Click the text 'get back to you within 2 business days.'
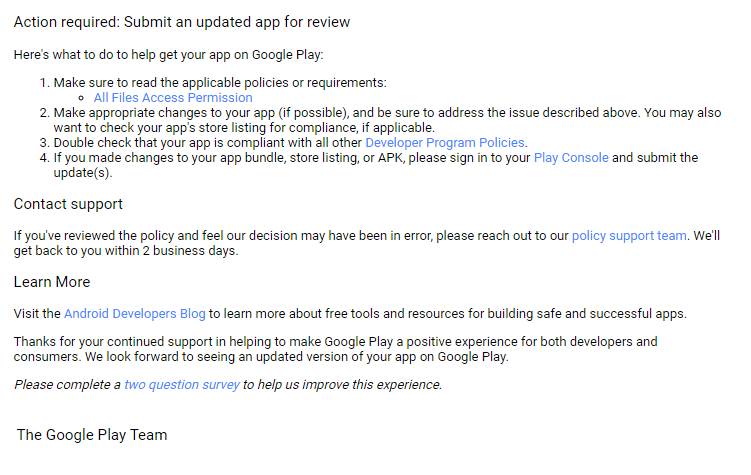Viewport: 751px width, 475px height. (126, 251)
